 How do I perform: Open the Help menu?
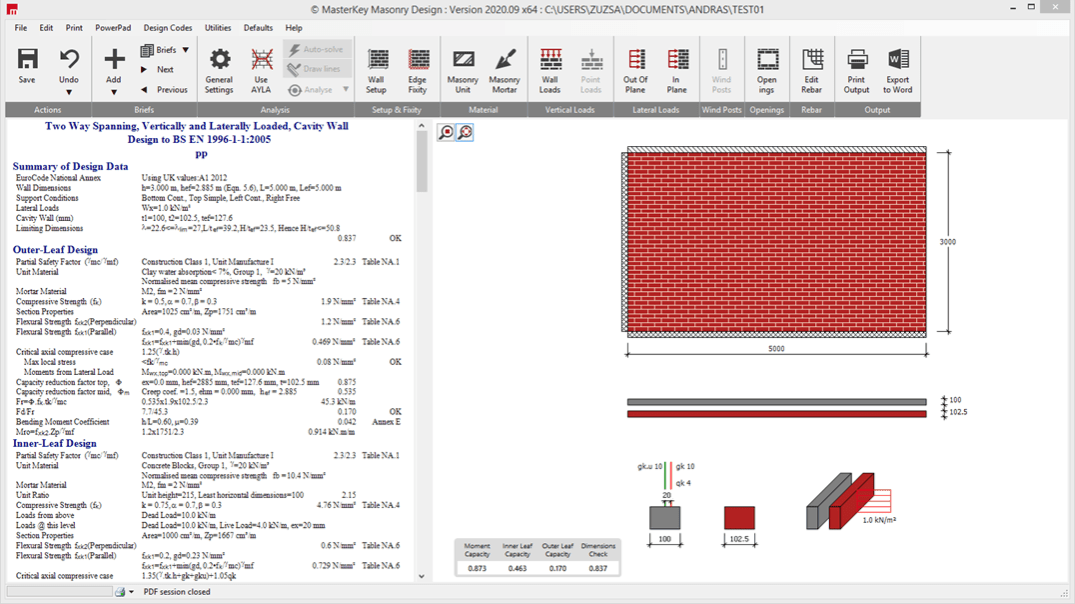(293, 28)
